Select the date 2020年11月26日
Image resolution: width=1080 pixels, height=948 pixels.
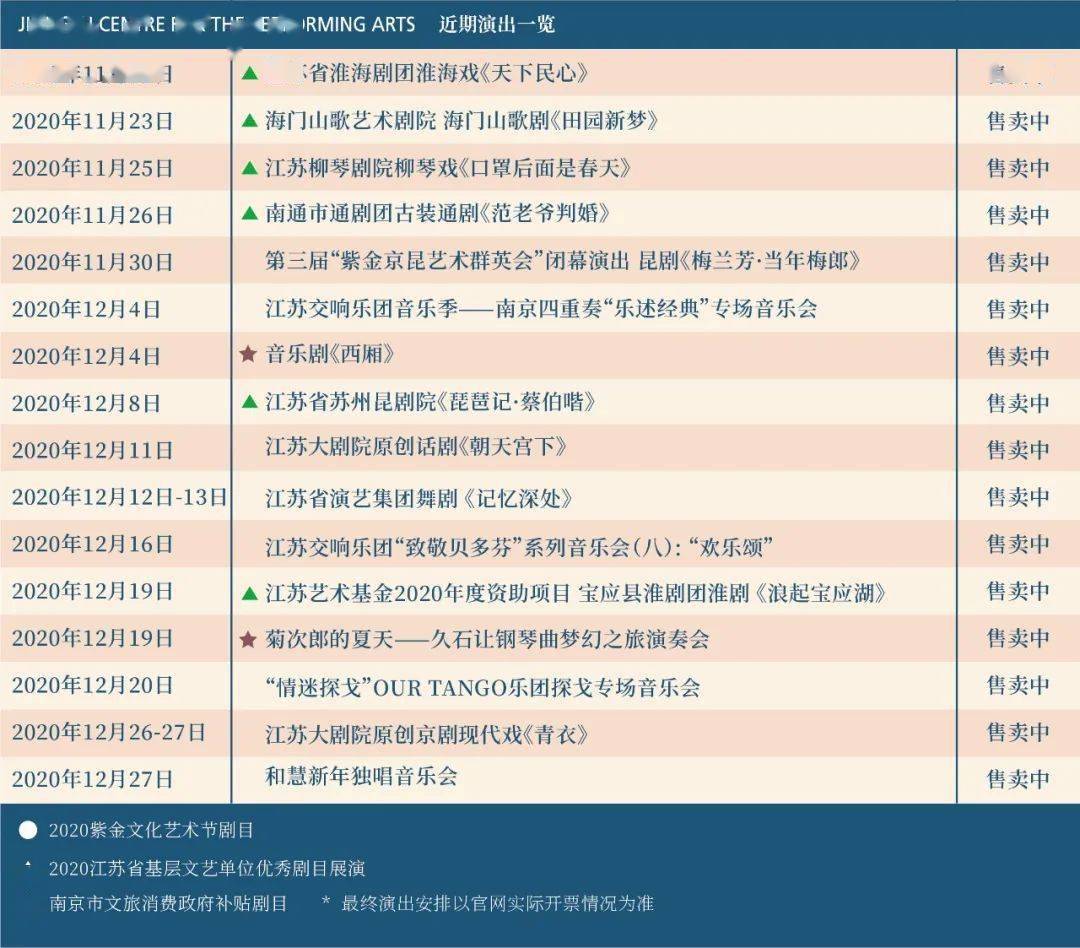point(92,215)
